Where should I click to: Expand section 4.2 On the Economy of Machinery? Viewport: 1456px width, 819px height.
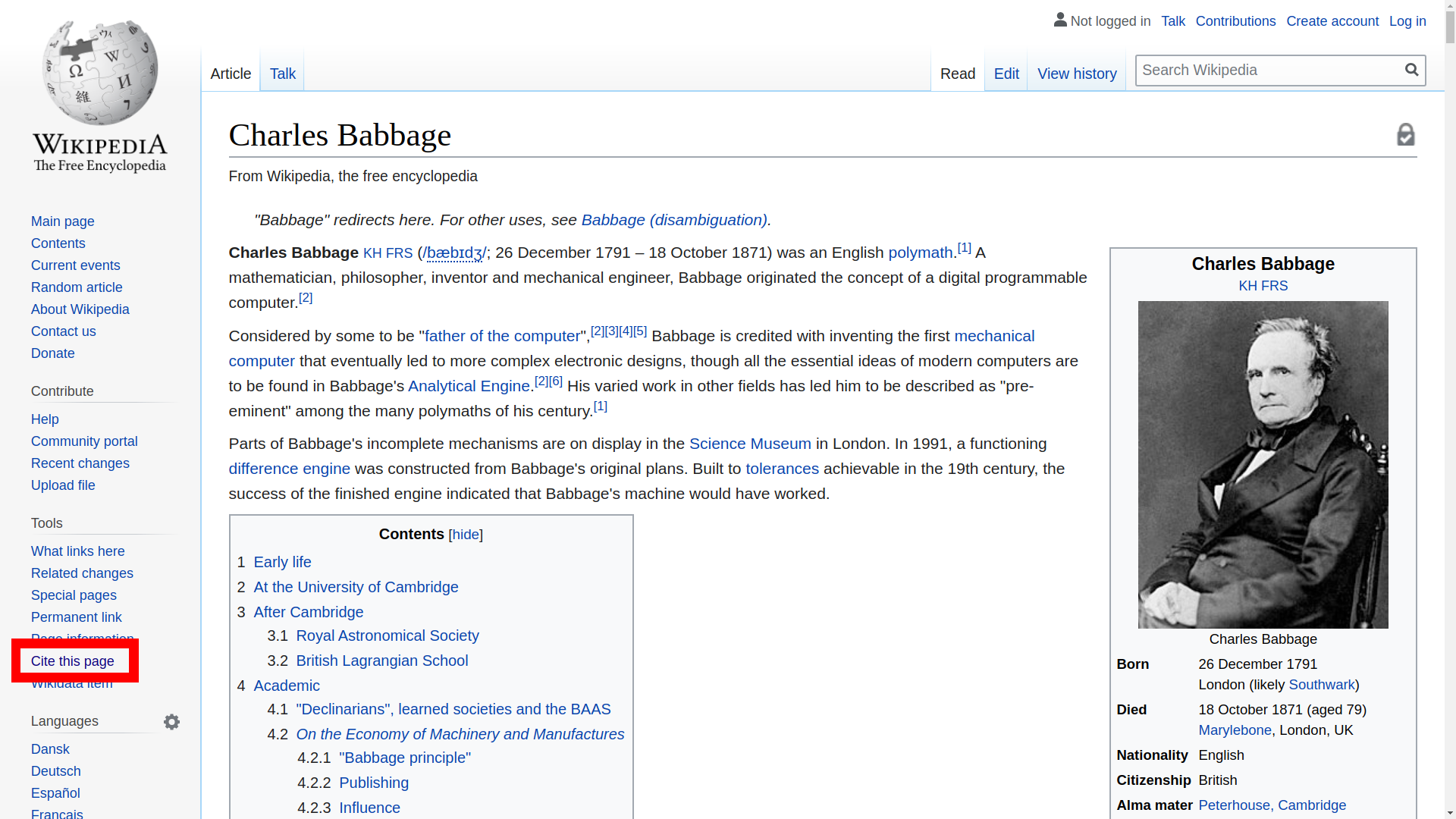click(x=460, y=734)
